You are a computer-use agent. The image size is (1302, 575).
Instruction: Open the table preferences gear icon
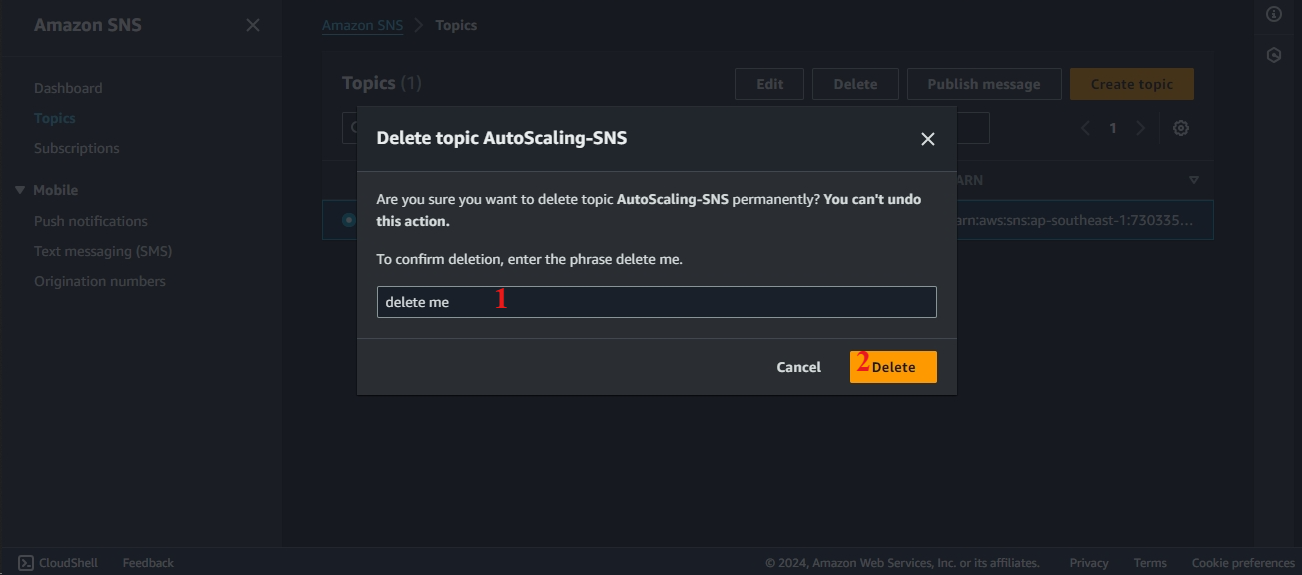[1181, 128]
